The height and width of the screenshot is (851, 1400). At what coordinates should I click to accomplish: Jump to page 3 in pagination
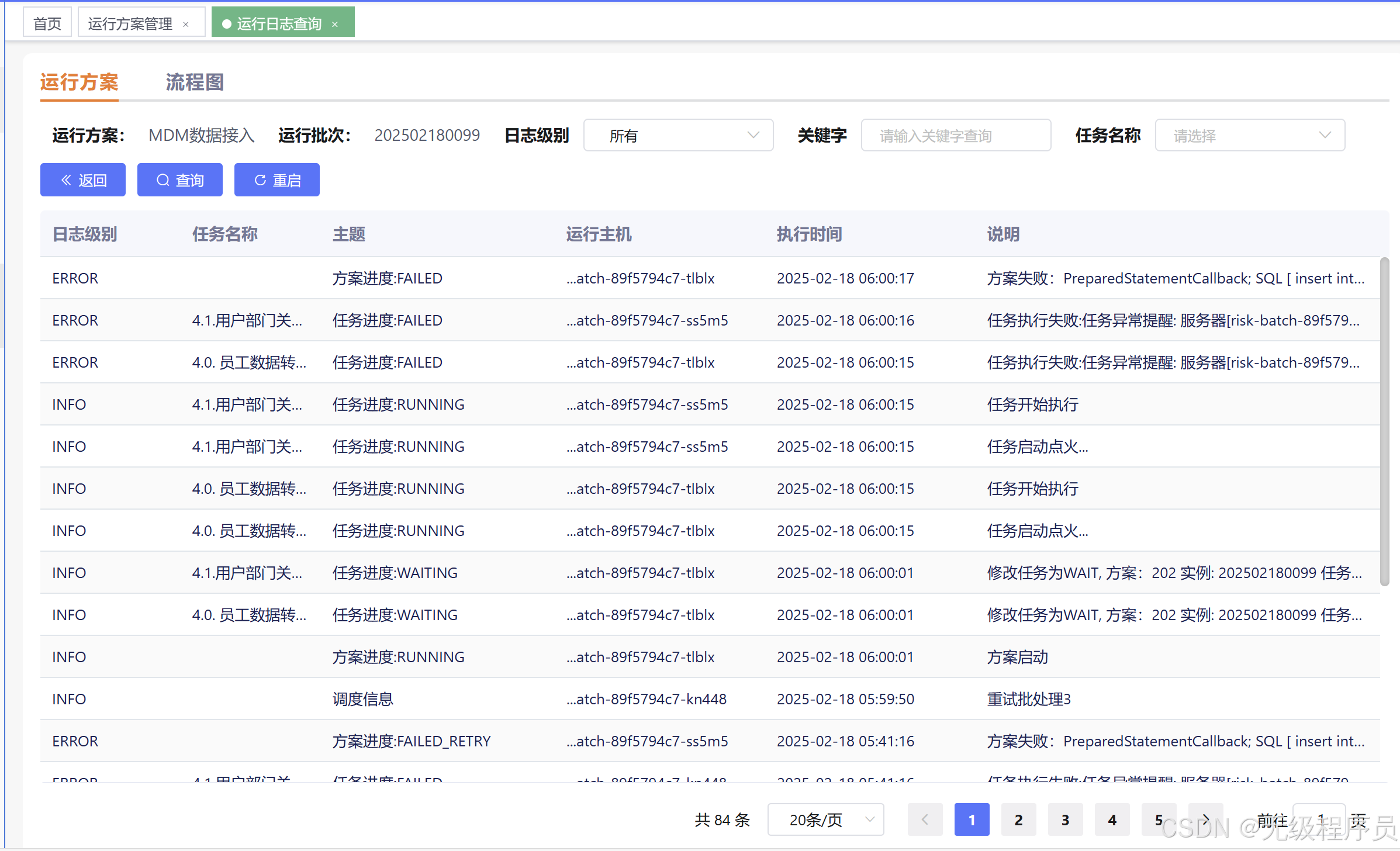[1065, 819]
